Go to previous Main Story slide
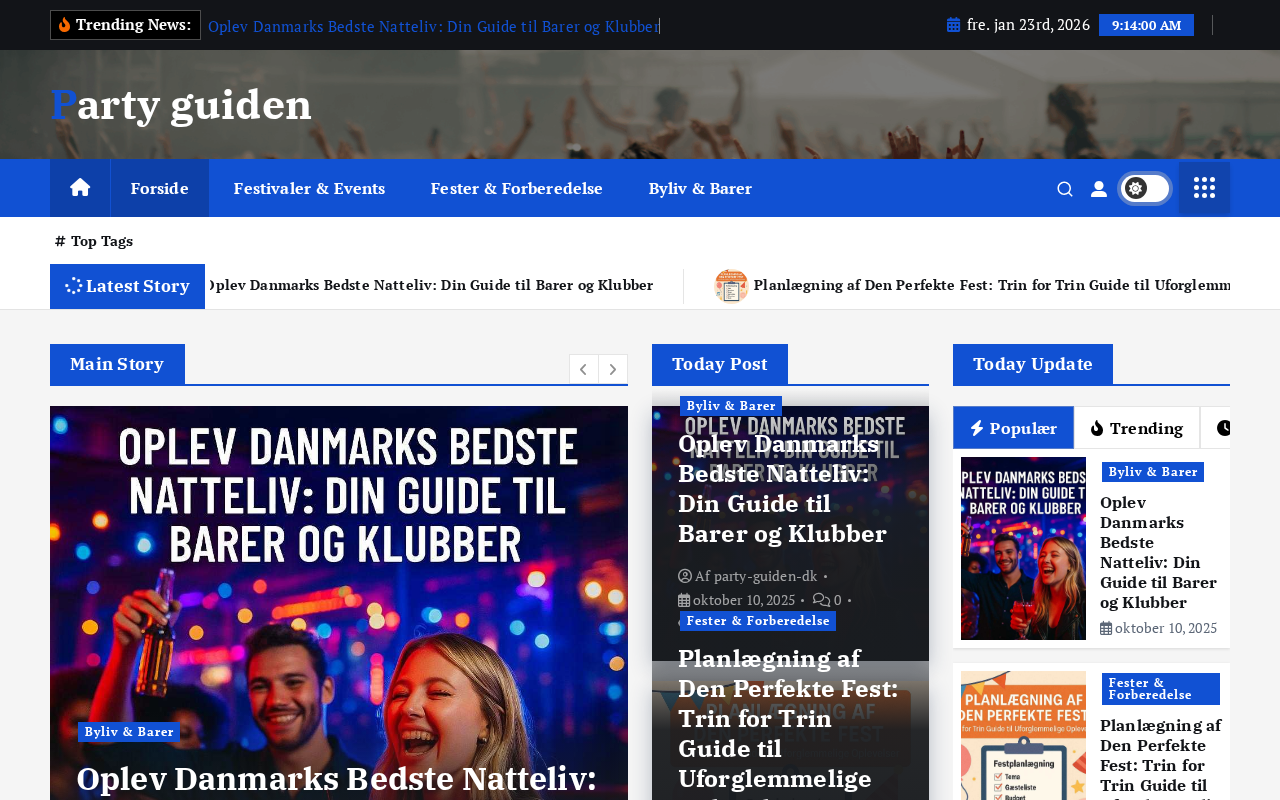The image size is (1280, 800). (584, 369)
